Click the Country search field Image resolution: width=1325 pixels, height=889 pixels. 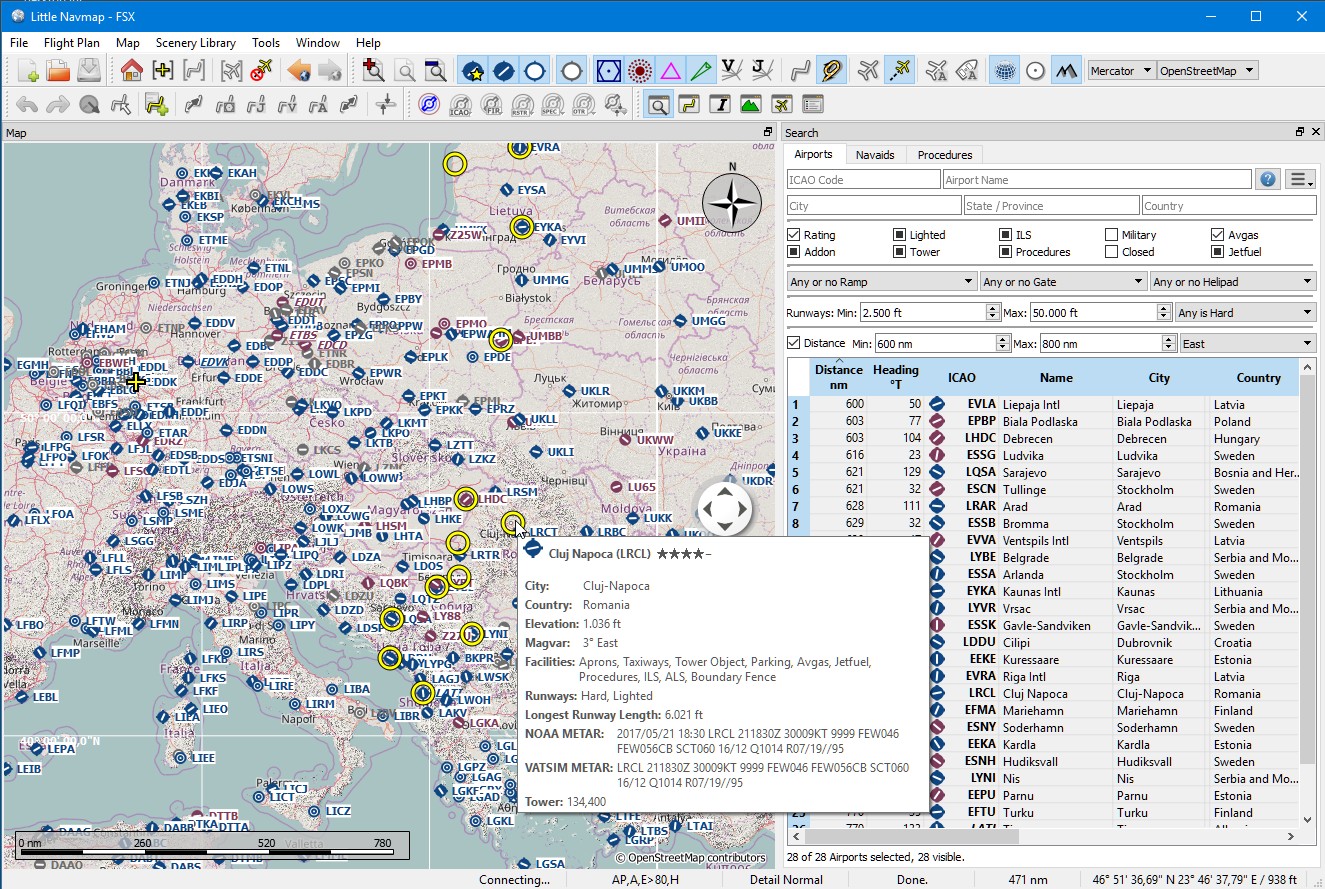click(x=1229, y=206)
